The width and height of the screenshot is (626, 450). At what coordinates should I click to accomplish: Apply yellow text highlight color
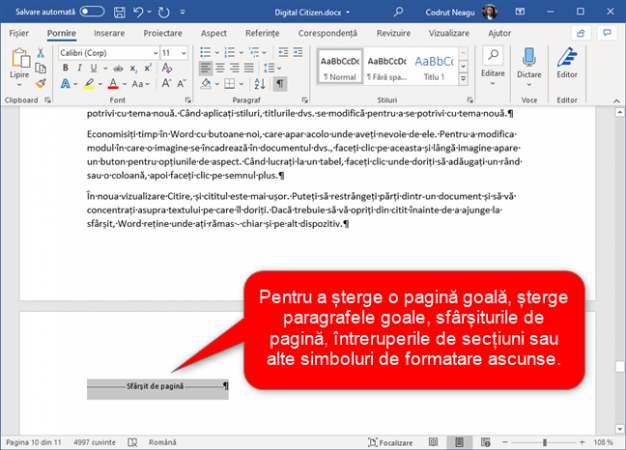pos(89,84)
